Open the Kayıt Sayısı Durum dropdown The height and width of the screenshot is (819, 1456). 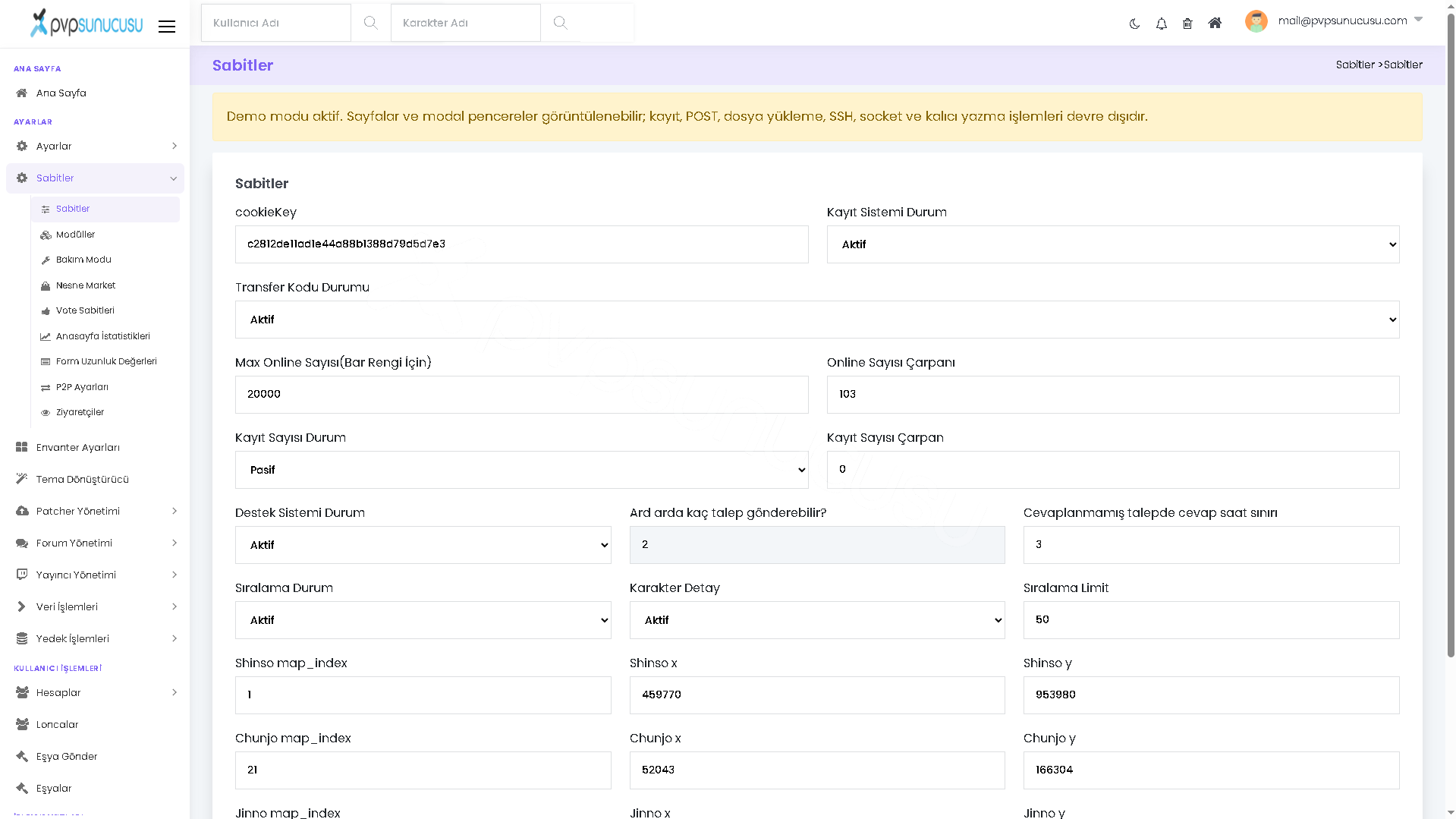pos(521,470)
